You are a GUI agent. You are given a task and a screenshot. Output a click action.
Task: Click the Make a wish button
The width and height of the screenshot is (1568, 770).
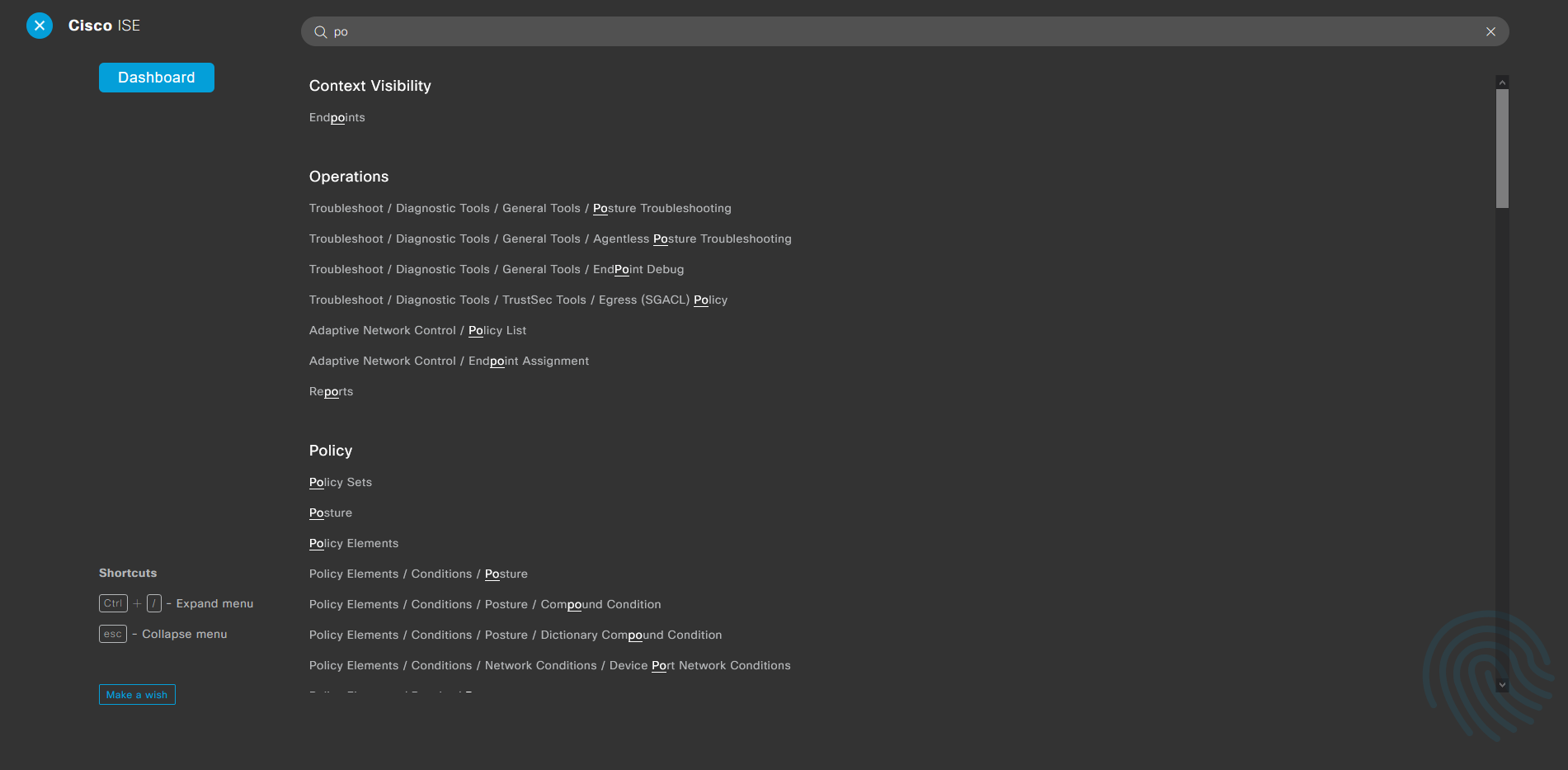coord(137,695)
